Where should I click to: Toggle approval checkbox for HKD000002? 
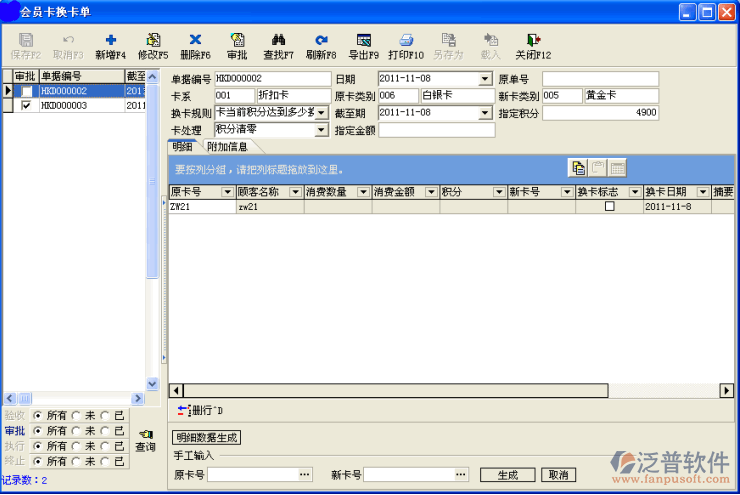(26, 91)
